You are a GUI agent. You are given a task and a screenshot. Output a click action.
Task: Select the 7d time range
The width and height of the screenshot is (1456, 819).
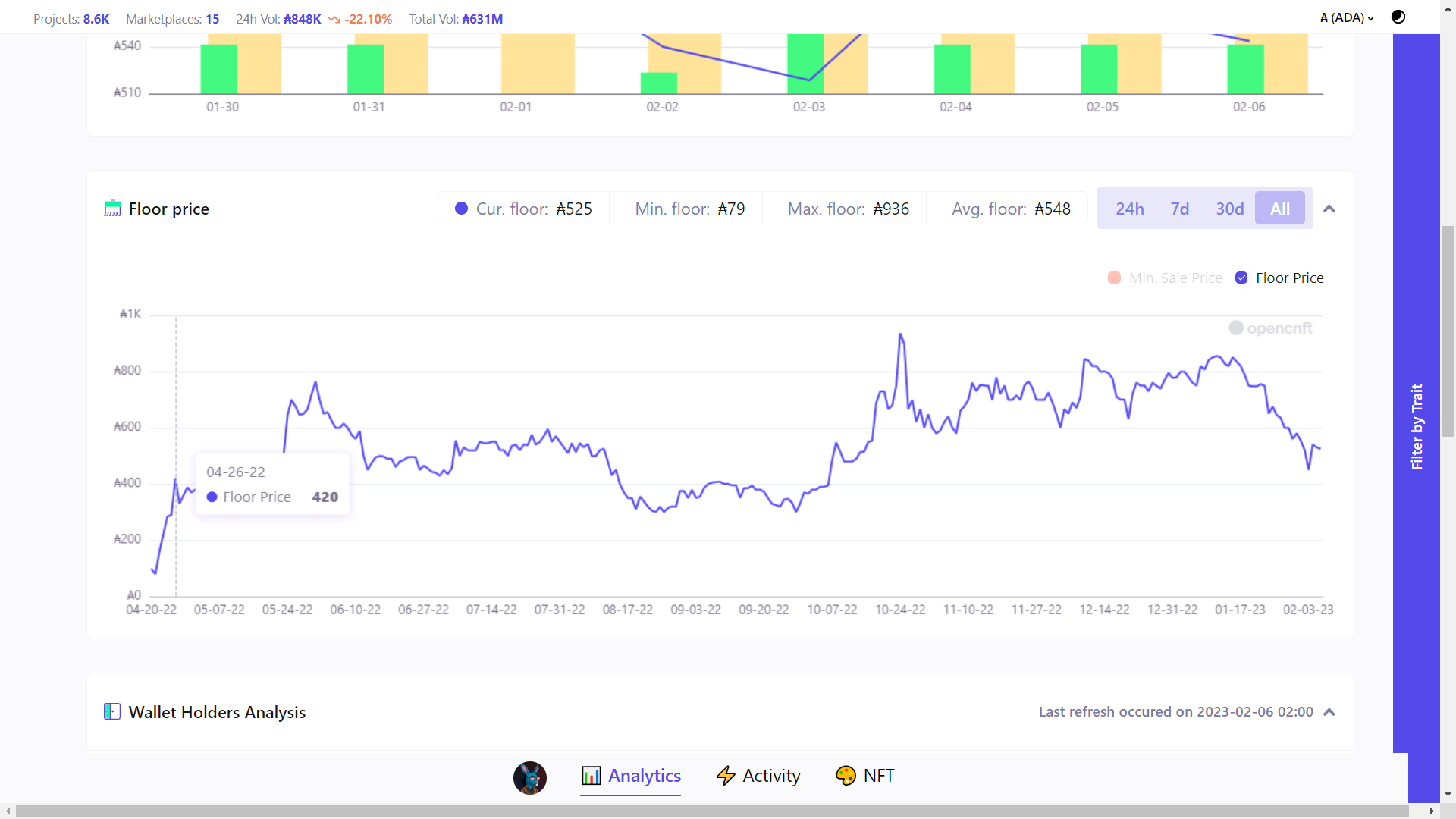[x=1179, y=209]
